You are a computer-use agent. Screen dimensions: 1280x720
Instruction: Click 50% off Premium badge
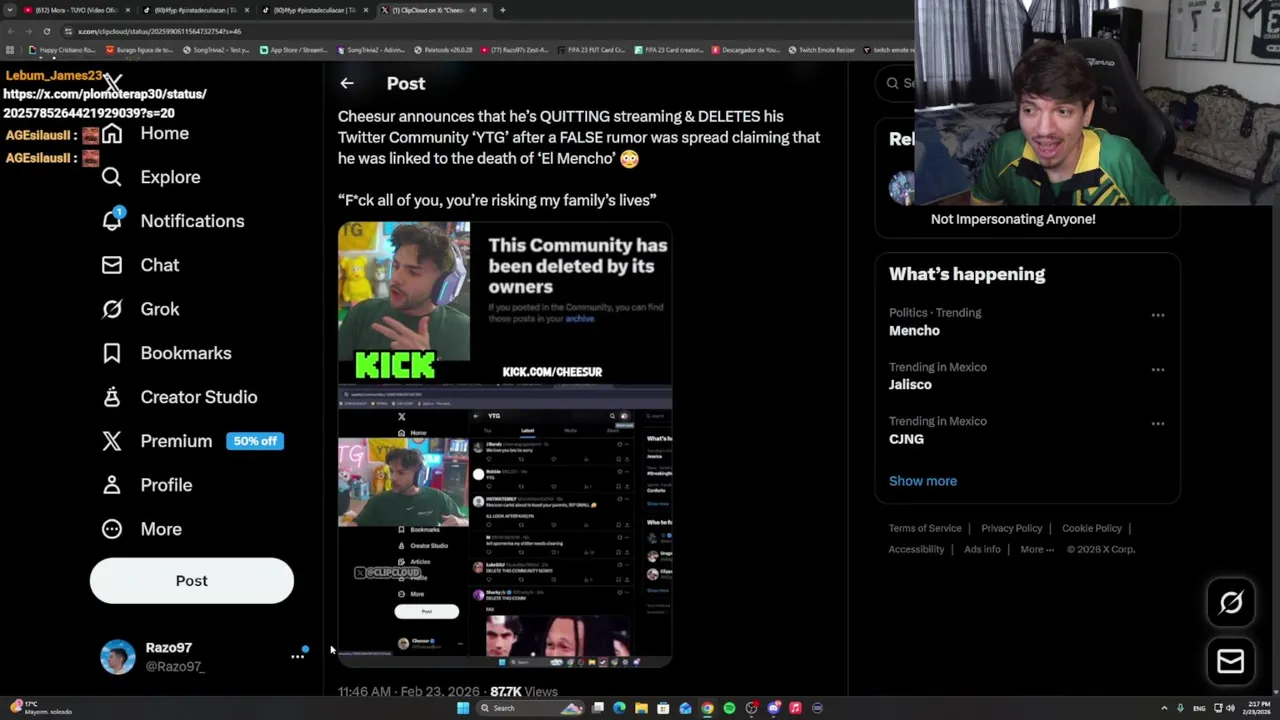click(x=255, y=441)
